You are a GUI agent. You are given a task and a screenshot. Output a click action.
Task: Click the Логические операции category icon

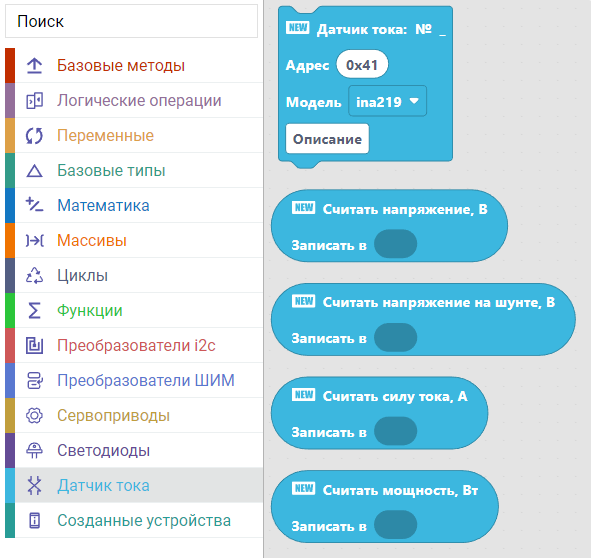(x=34, y=101)
